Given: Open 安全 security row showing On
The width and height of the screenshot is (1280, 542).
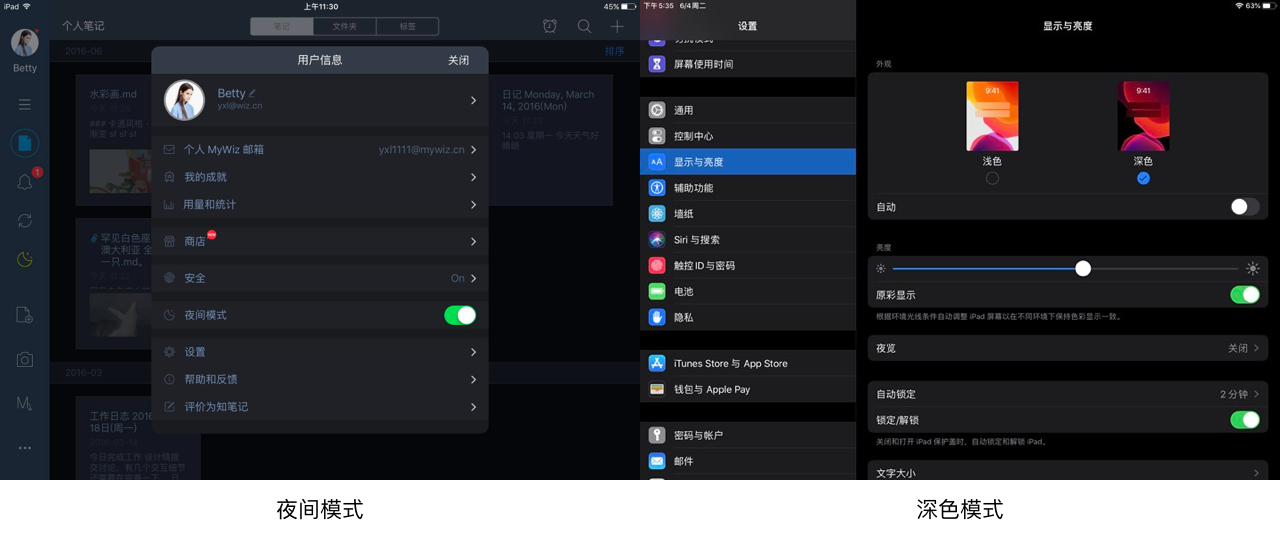Looking at the screenshot, I should 320,278.
